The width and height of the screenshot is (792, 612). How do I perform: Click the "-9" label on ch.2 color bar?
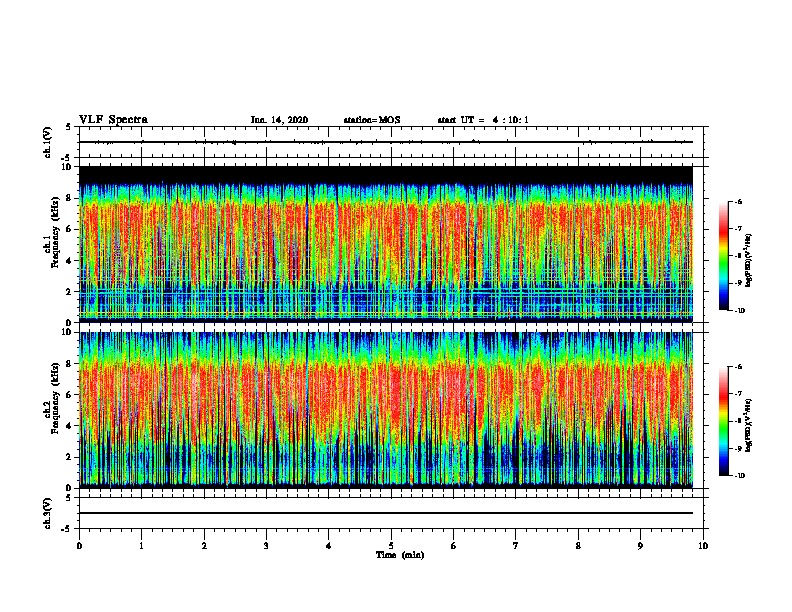pos(738,448)
